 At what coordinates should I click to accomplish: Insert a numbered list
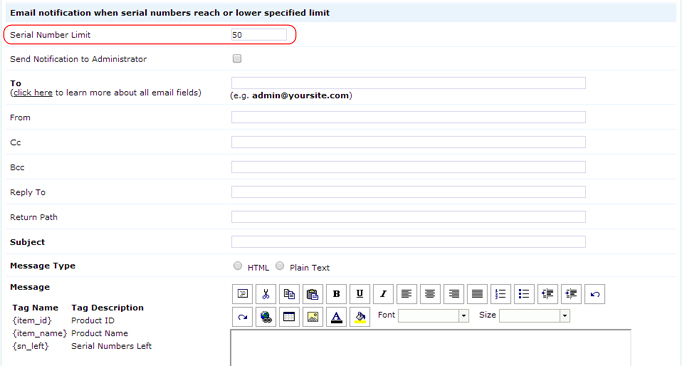(501, 294)
